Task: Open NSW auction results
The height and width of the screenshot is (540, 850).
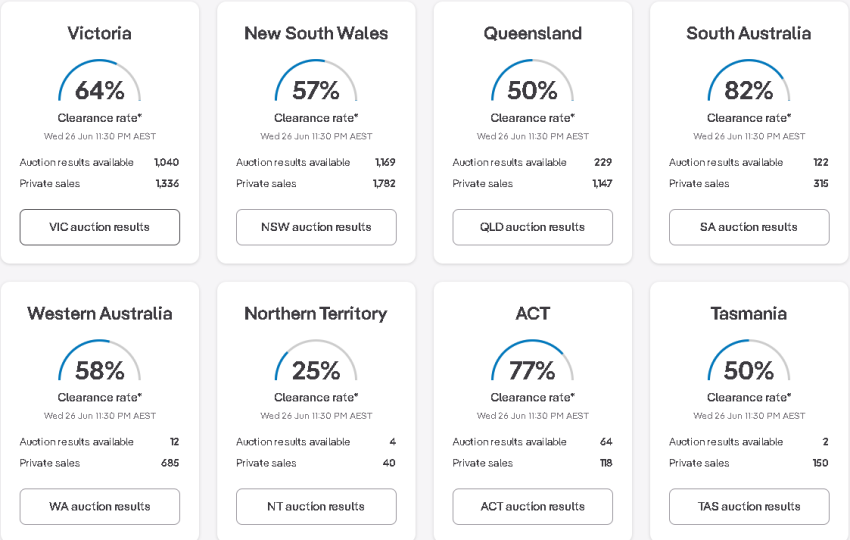Action: pyautogui.click(x=316, y=227)
